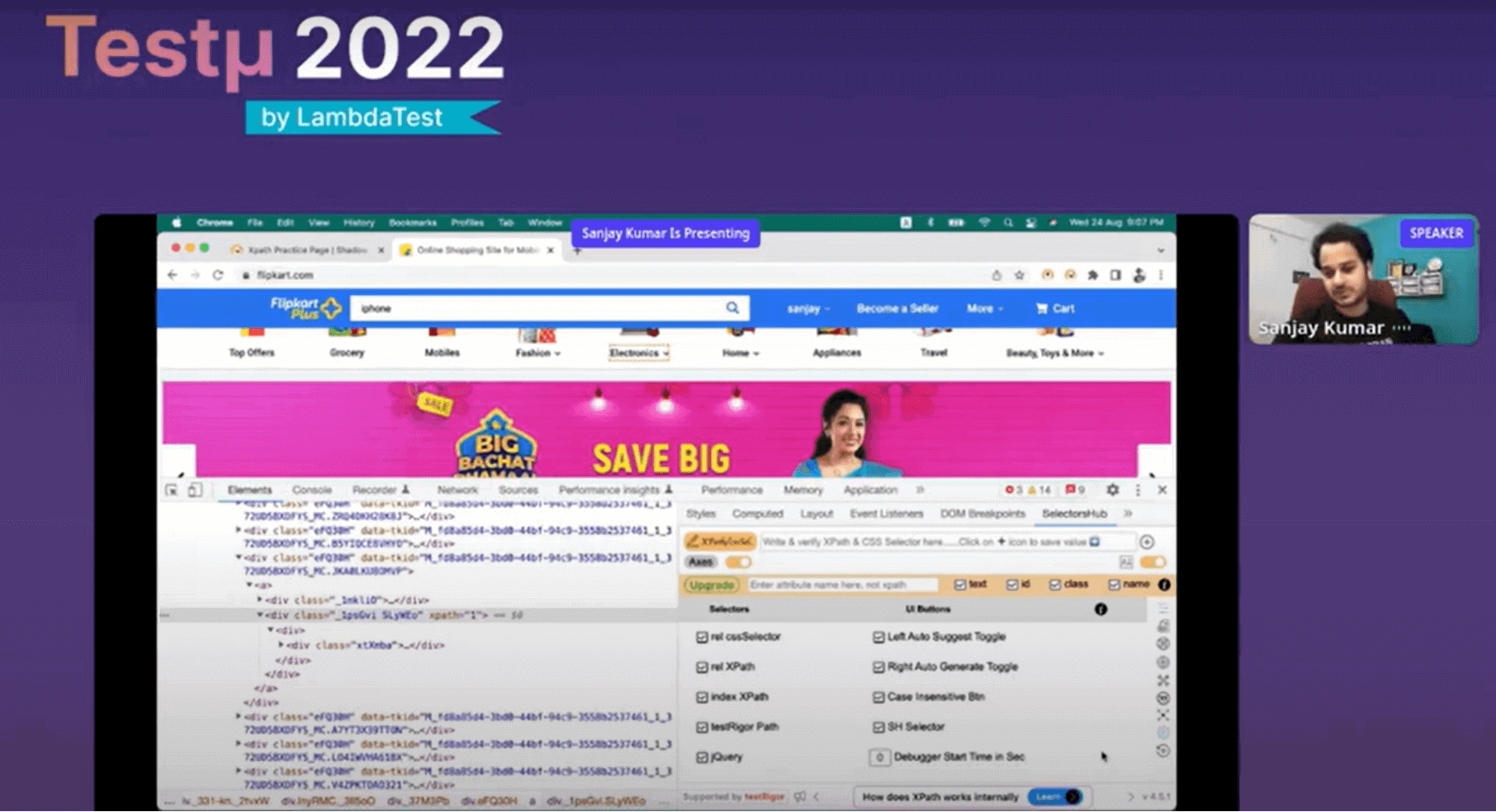Show more DevTools tabs chevron after Application

[x=920, y=489]
